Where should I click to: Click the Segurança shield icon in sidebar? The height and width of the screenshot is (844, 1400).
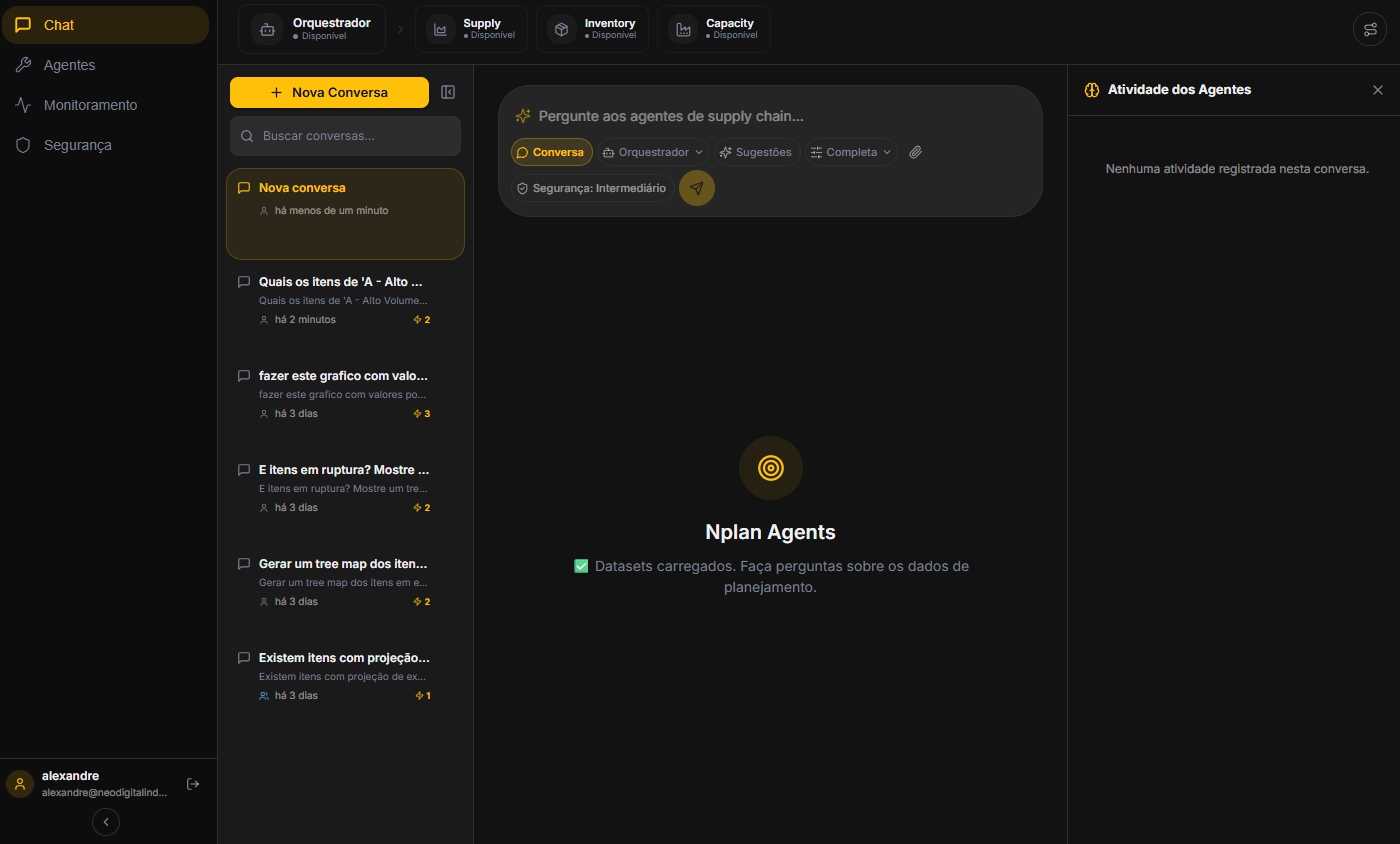23,145
